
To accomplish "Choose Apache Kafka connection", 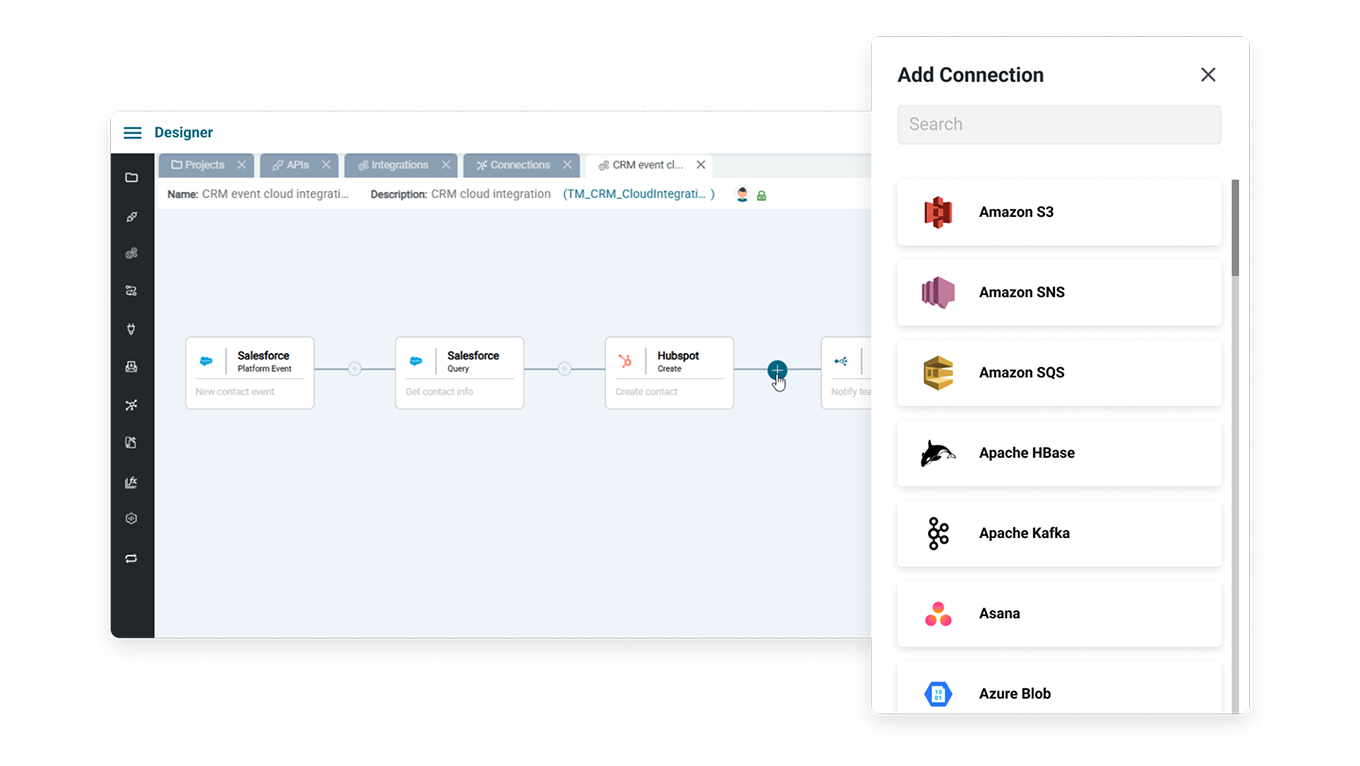I will [1059, 533].
